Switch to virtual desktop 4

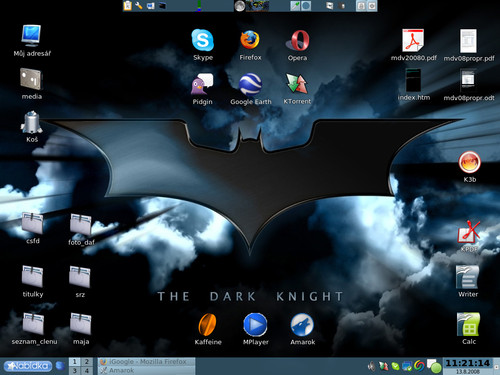point(87,370)
